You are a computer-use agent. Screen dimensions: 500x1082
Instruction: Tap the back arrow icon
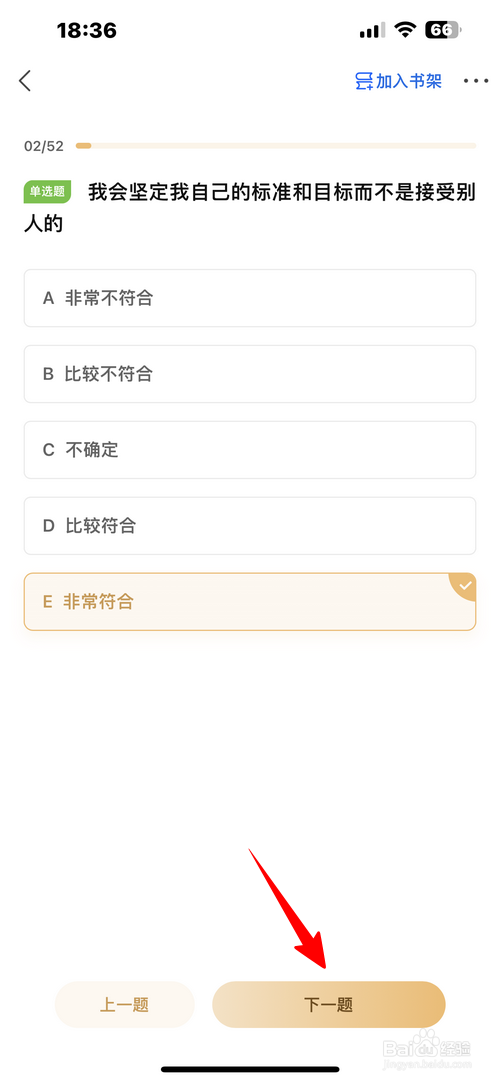[25, 81]
